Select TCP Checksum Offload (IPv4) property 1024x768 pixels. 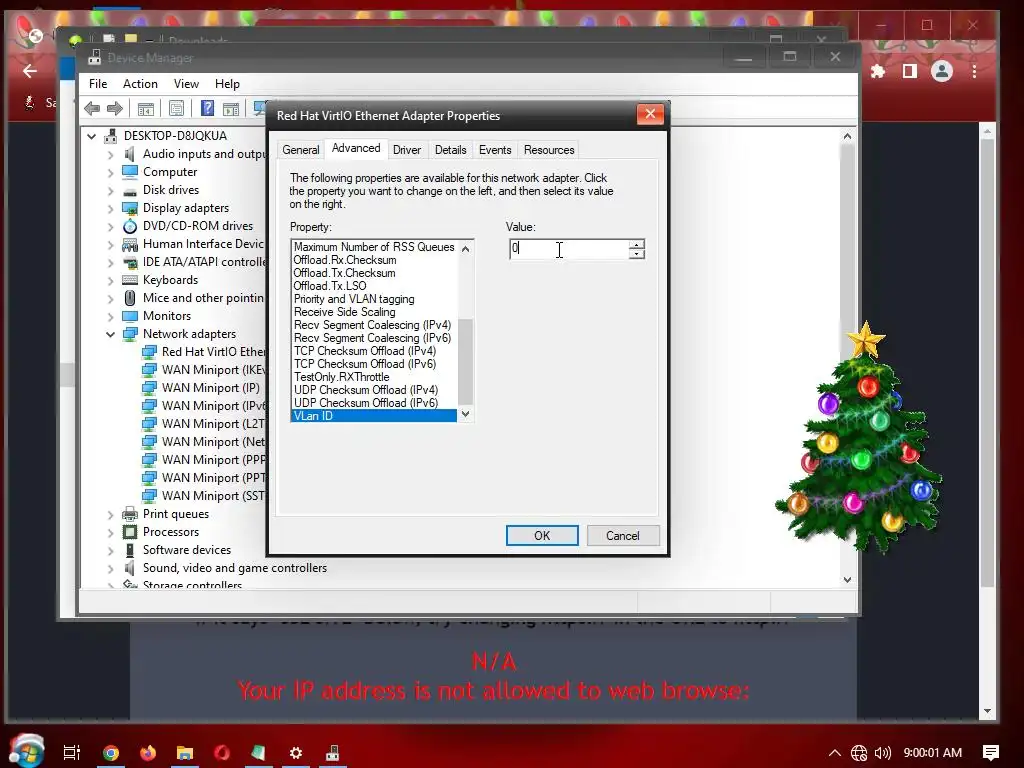[374, 351]
